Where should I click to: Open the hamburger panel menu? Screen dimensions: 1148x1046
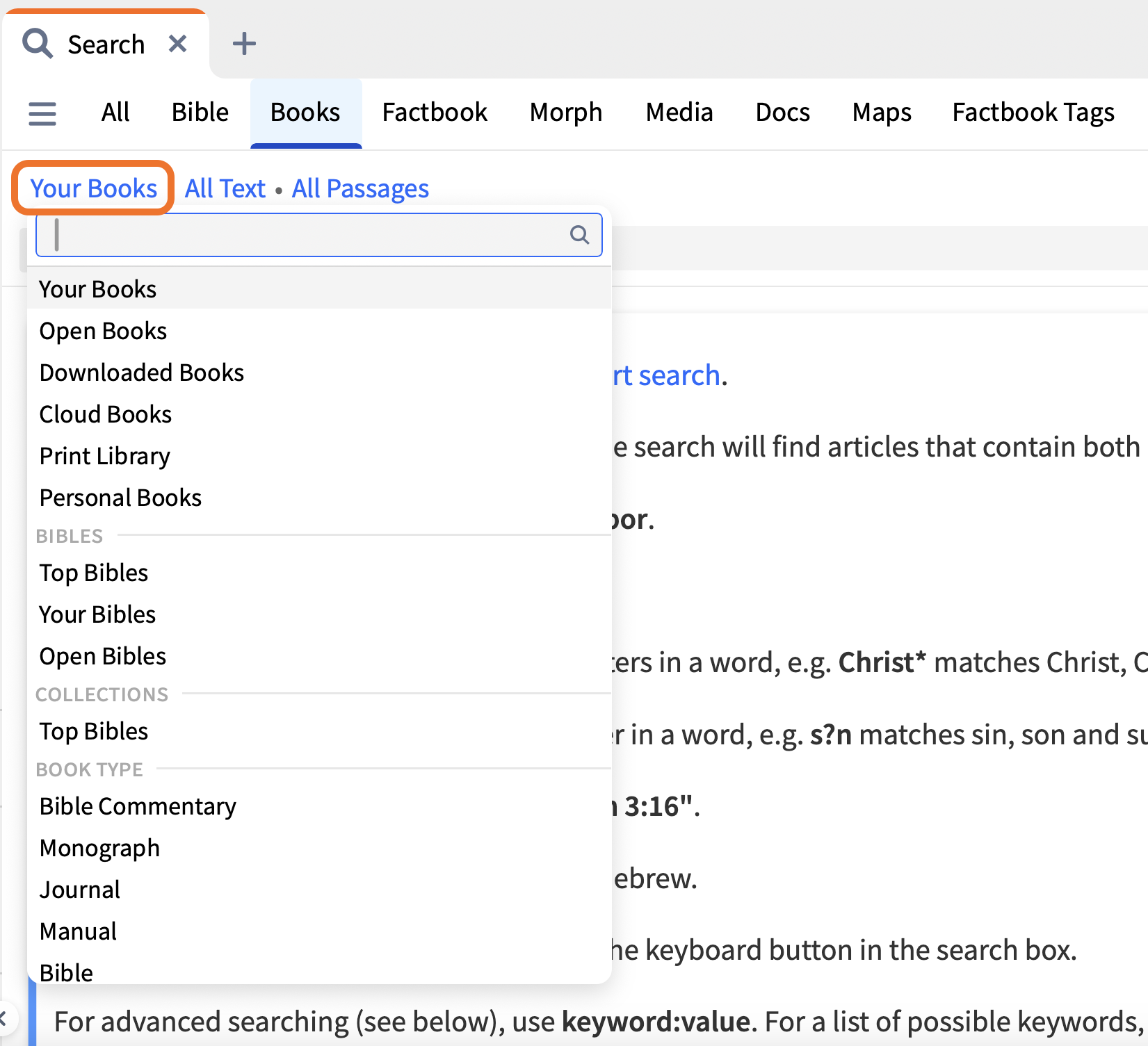point(42,113)
